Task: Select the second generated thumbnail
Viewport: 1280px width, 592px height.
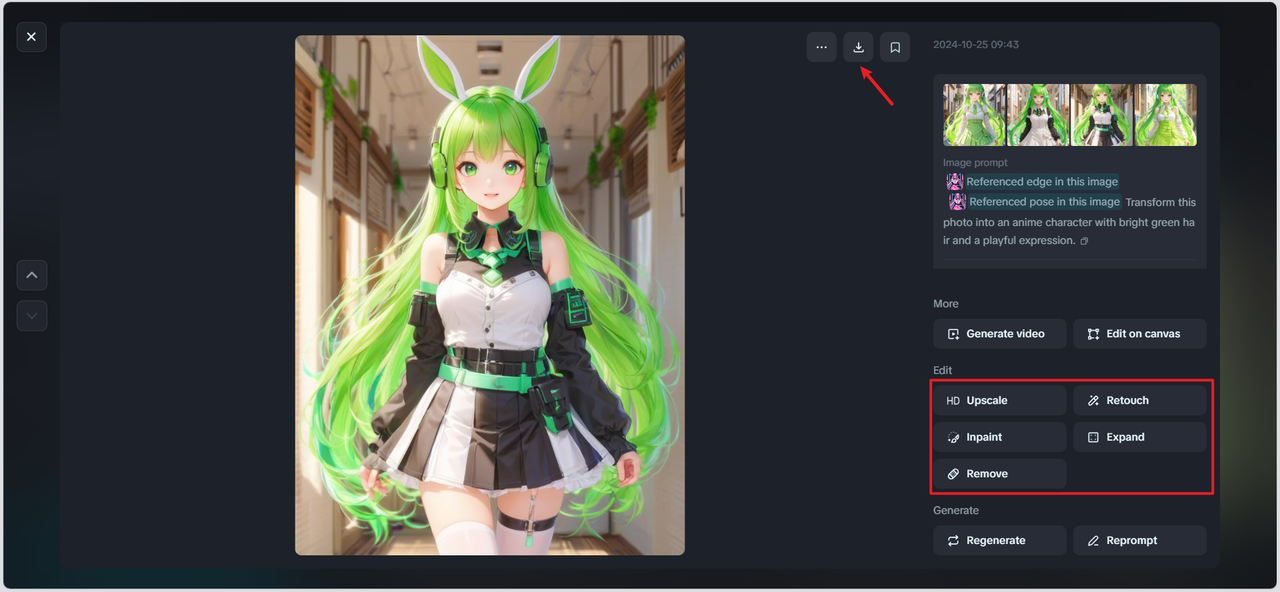Action: click(x=1038, y=115)
